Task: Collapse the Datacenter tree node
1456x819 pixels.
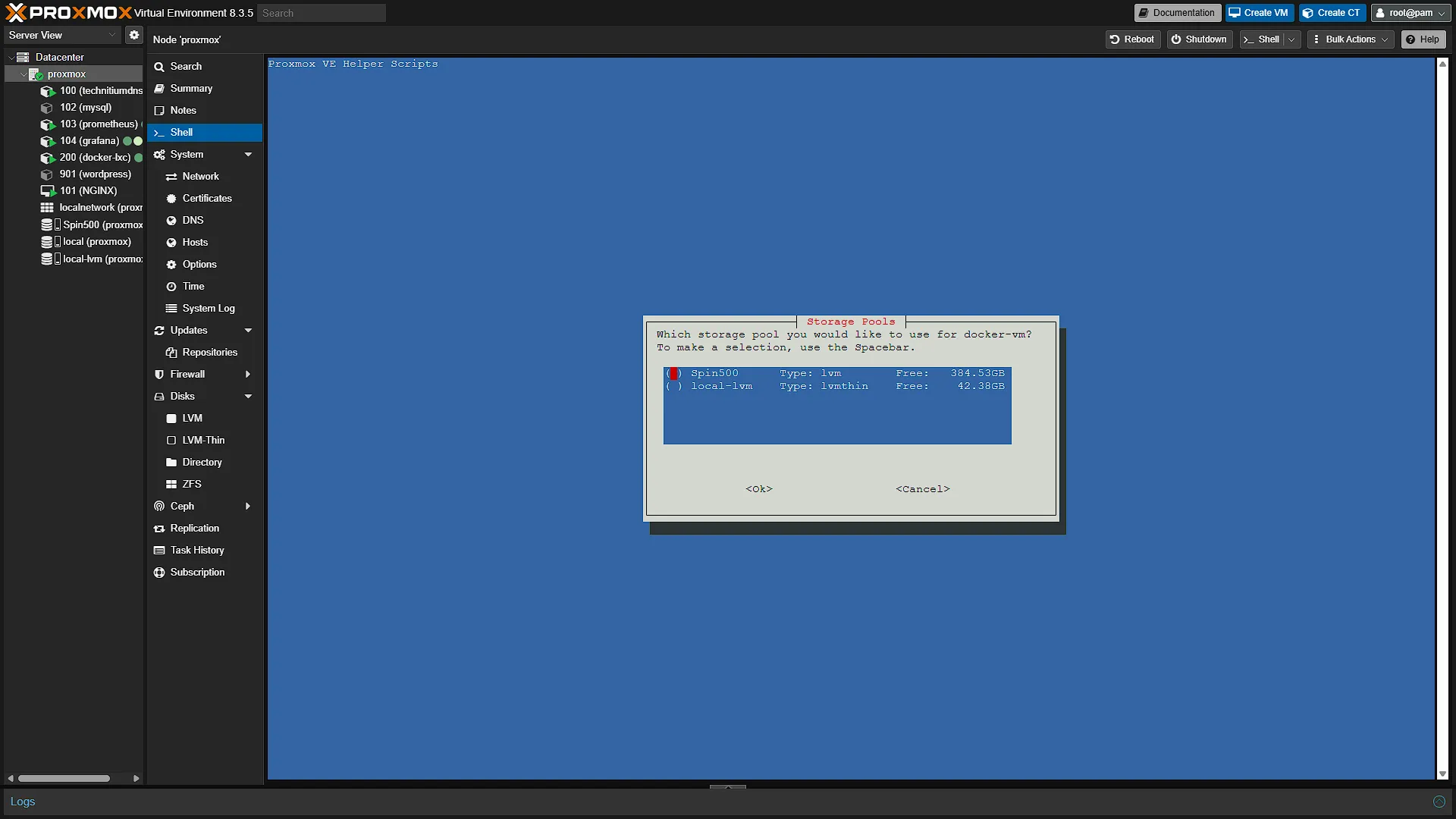Action: (x=11, y=58)
